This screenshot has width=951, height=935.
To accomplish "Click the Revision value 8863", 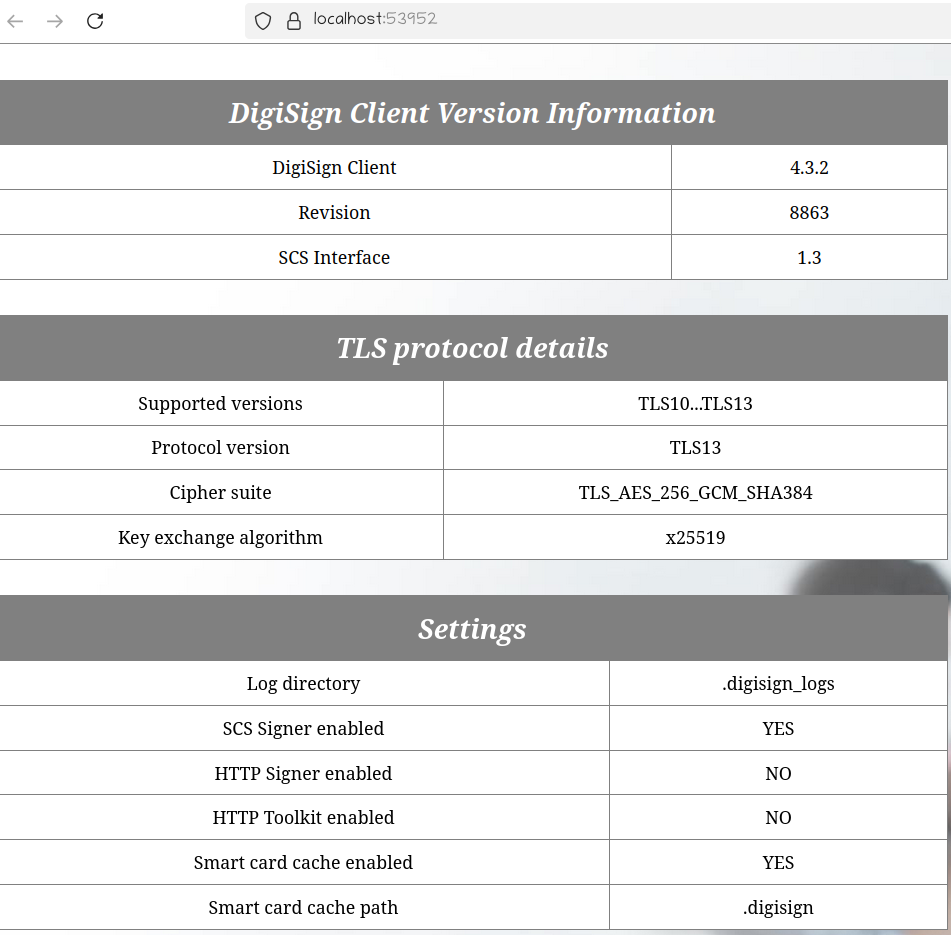I will (809, 213).
